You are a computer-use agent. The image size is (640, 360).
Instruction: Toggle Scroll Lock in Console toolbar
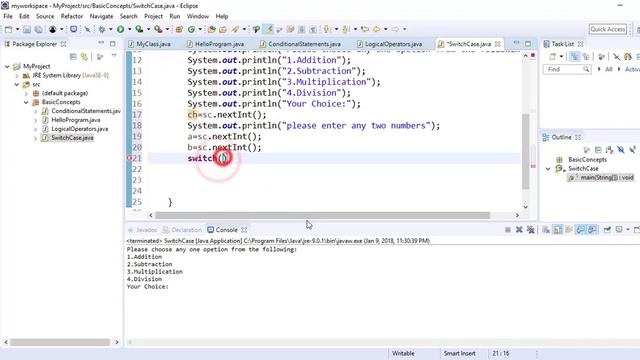(x=557, y=230)
